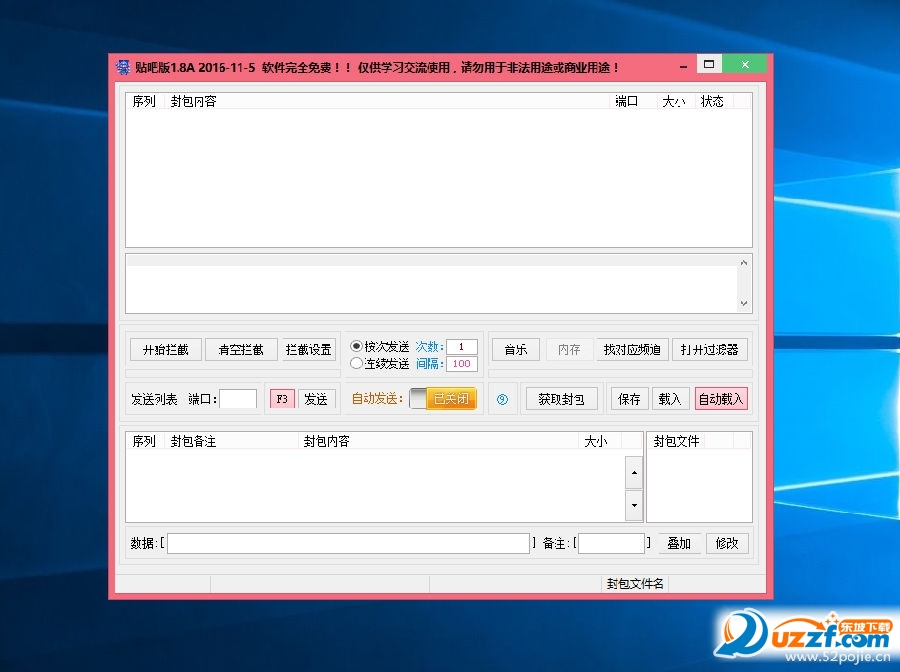This screenshot has height=672, width=900.
Task: Click inside the 端口 port input box
Action: 237,398
